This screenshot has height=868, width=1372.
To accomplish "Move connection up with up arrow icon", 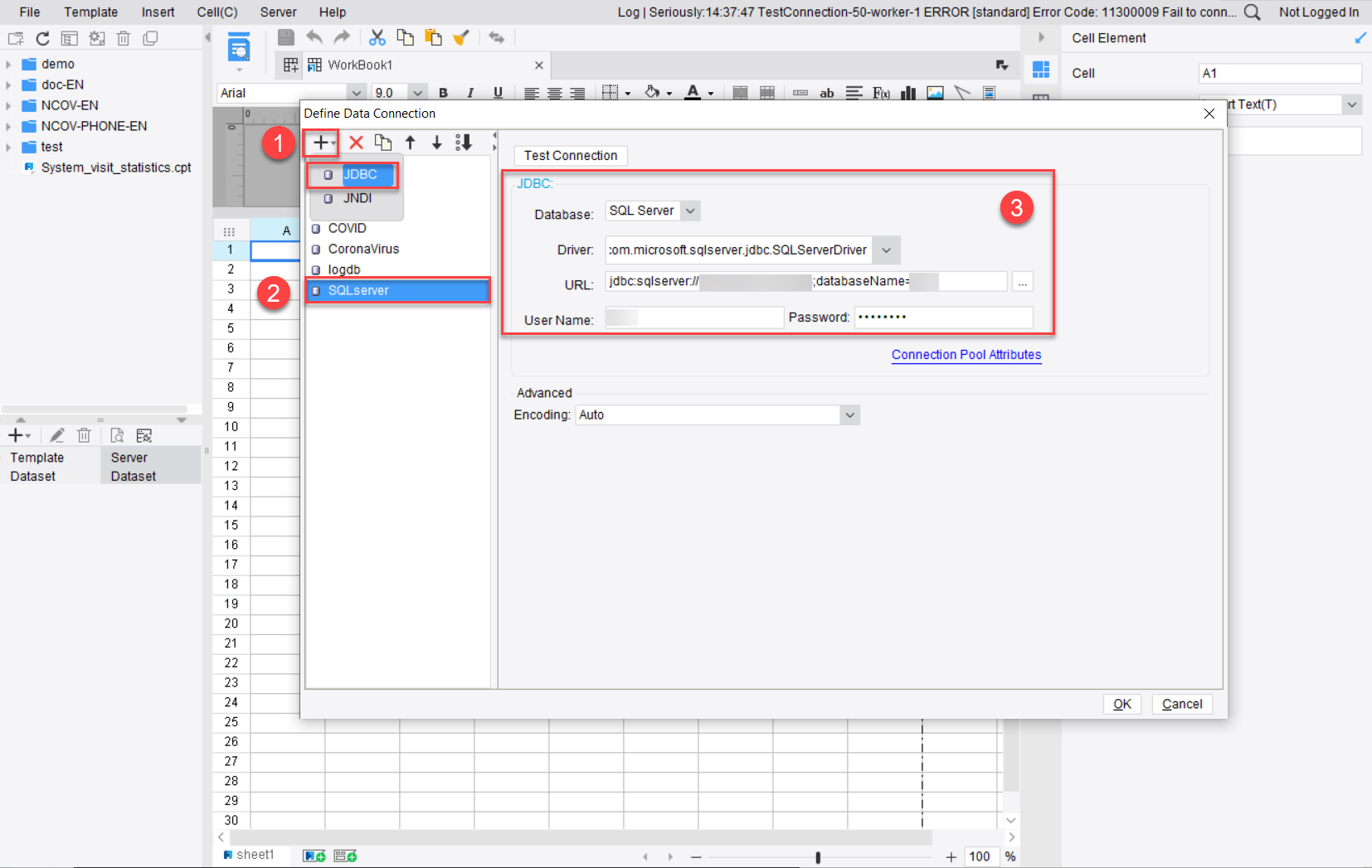I will 411,143.
